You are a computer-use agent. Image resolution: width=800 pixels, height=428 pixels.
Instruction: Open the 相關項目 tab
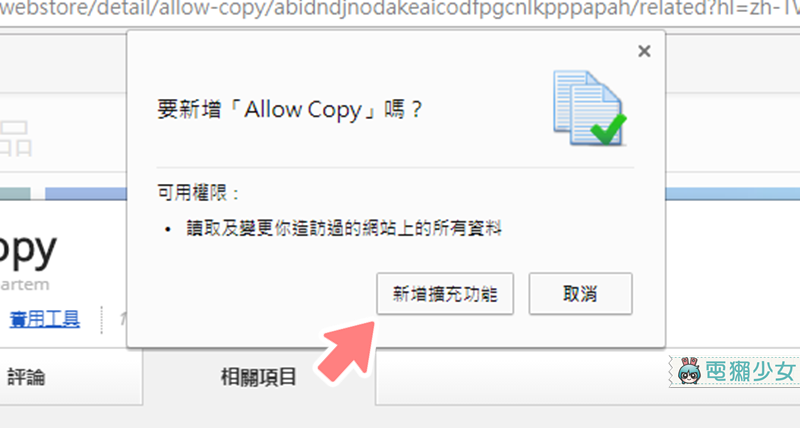(259, 377)
